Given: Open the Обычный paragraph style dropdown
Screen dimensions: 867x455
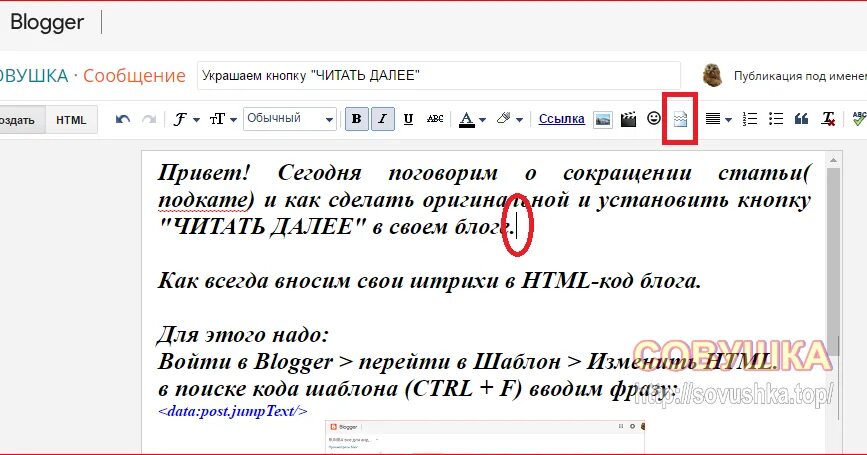Looking at the screenshot, I should (290, 119).
